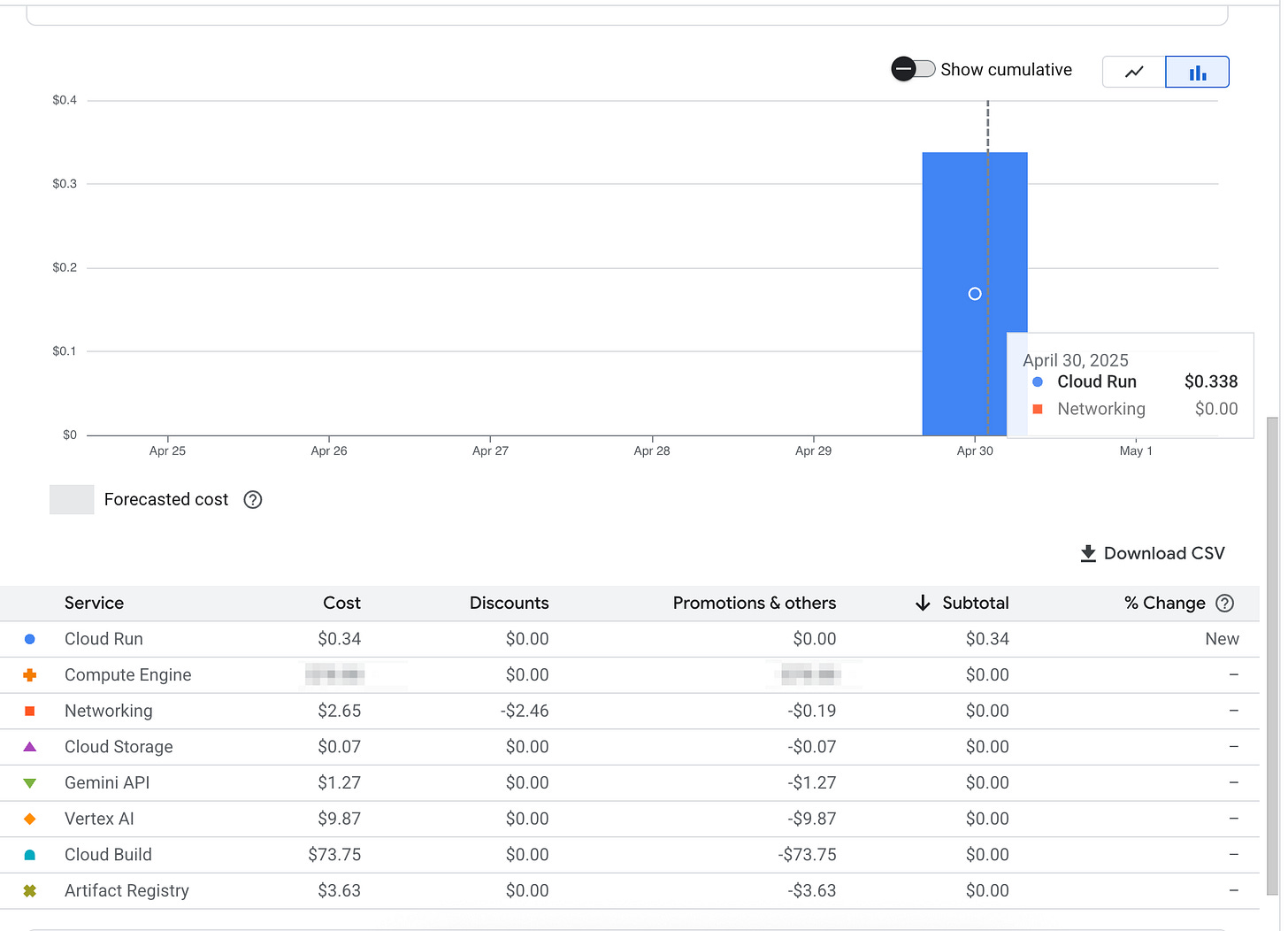This screenshot has width=1288, height=931.
Task: Click the Artifact Registry olive cross marker
Action: tap(29, 891)
